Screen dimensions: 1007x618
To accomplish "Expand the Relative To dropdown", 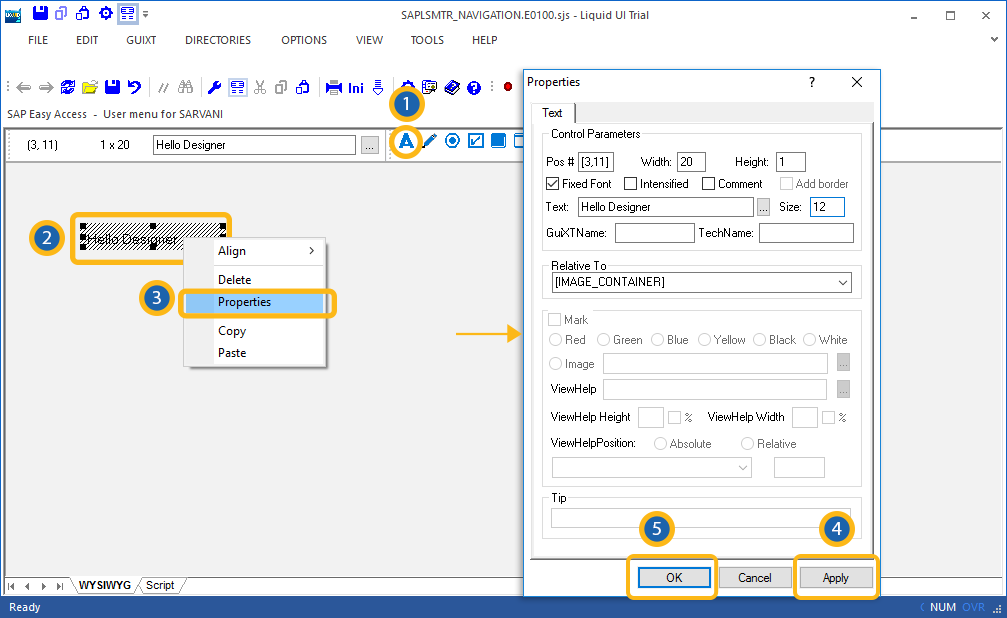I will (844, 283).
